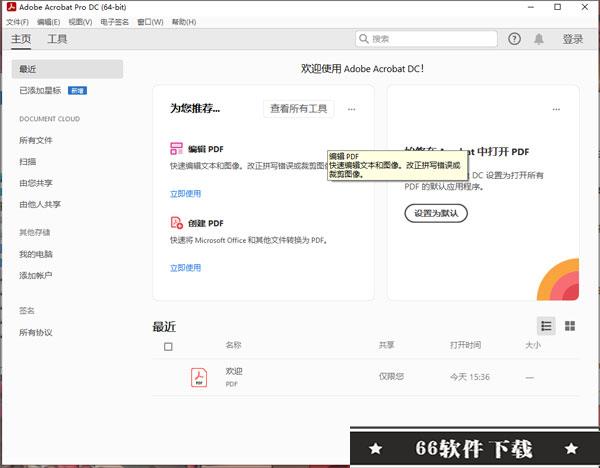600x468 pixels.
Task: Click the 仅限您 sharing status
Action: point(391,377)
